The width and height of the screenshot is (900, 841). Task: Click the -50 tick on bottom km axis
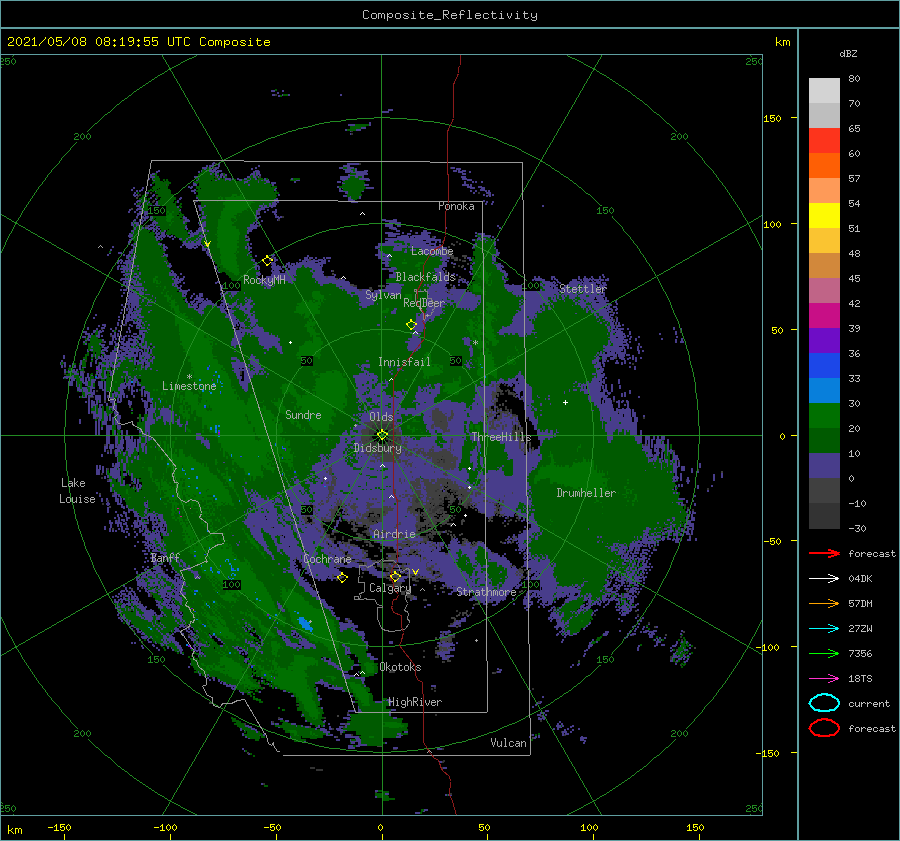(271, 828)
